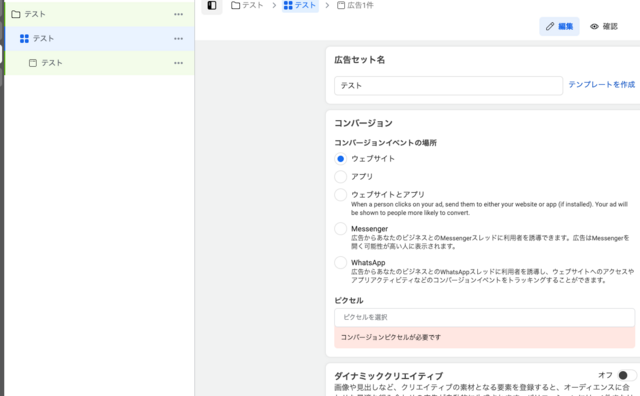Select the ad テスト tree row
Image resolution: width=640 pixels, height=396 pixels.
click(99, 63)
